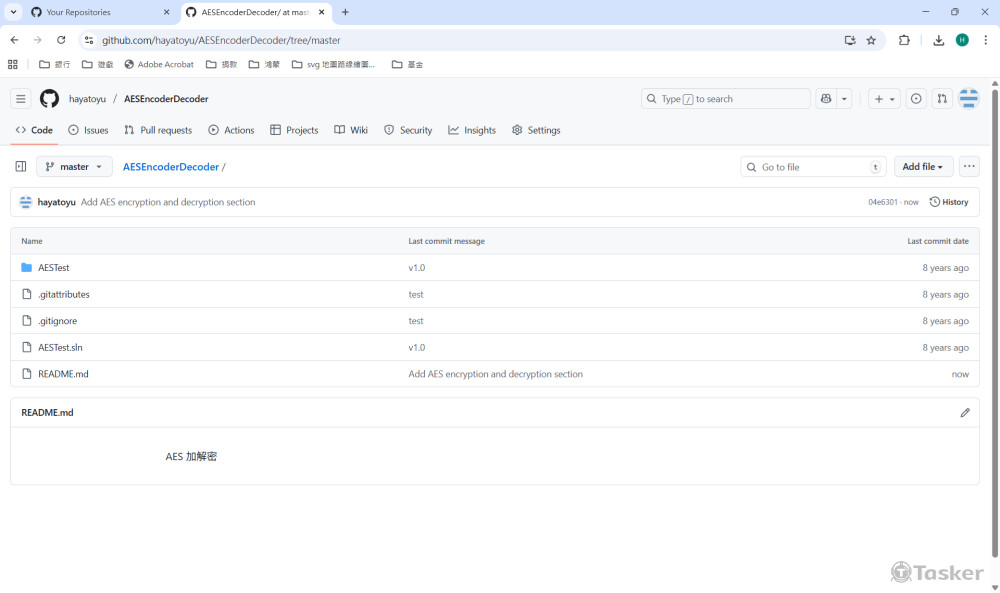
Task: Open the README.md file link
Action: pyautogui.click(x=63, y=374)
